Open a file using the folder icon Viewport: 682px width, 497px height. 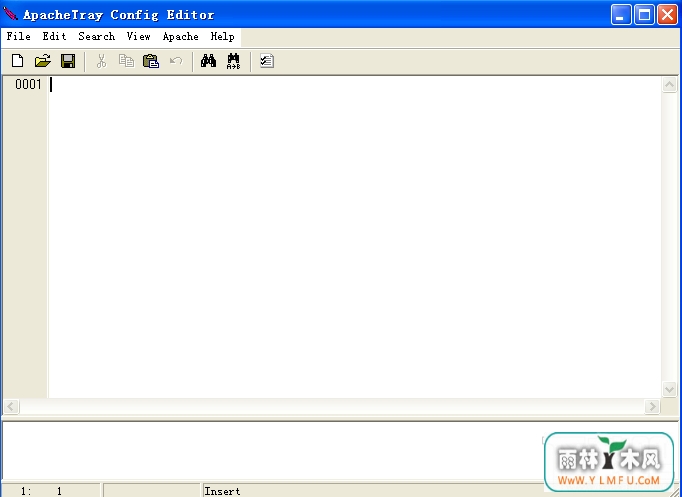[x=43, y=61]
